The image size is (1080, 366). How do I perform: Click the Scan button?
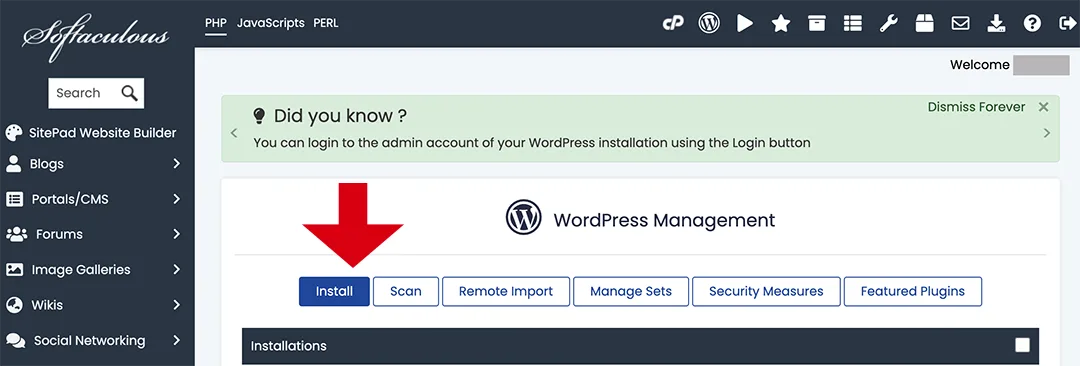[406, 292]
